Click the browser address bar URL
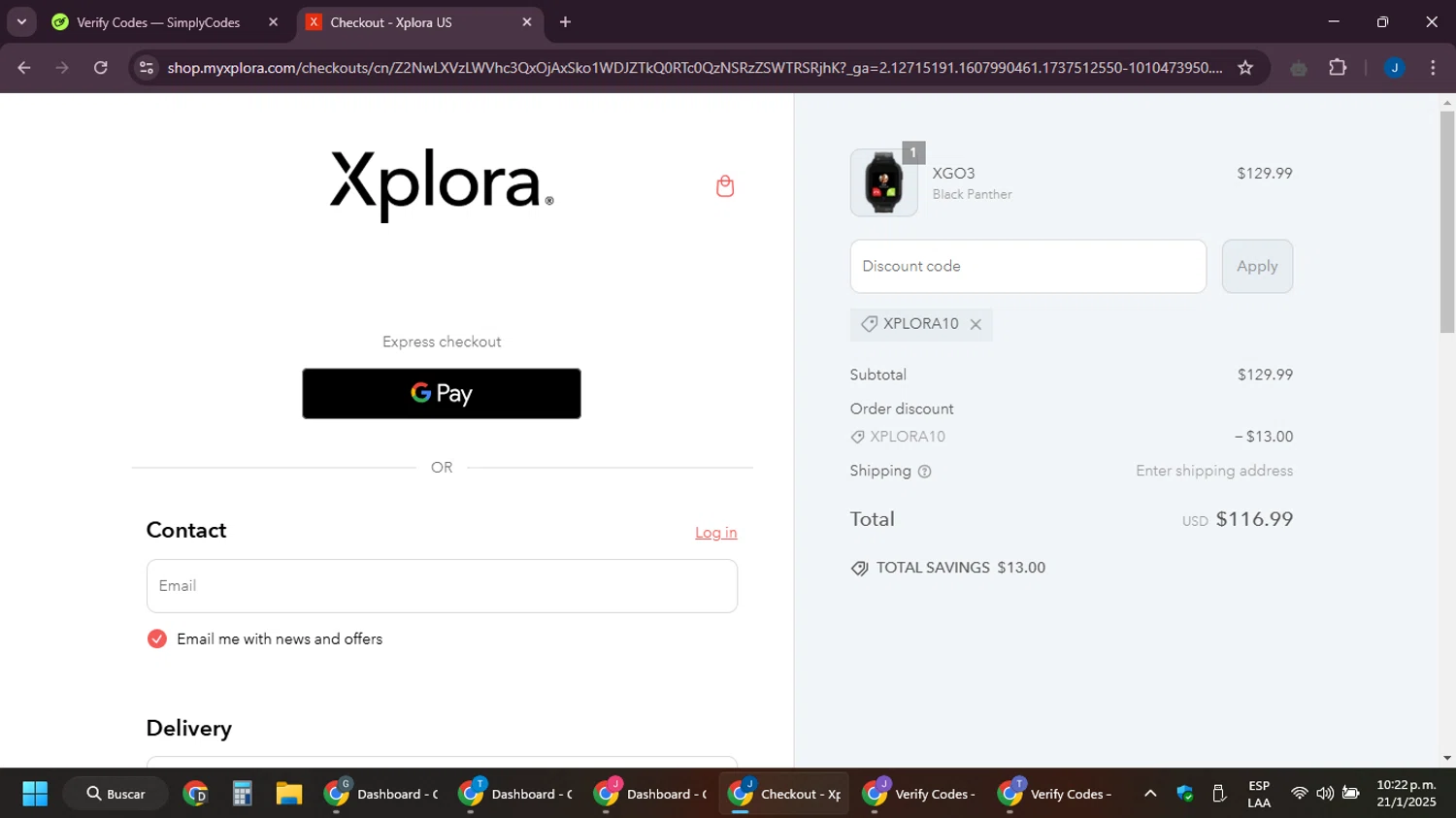 (694, 68)
